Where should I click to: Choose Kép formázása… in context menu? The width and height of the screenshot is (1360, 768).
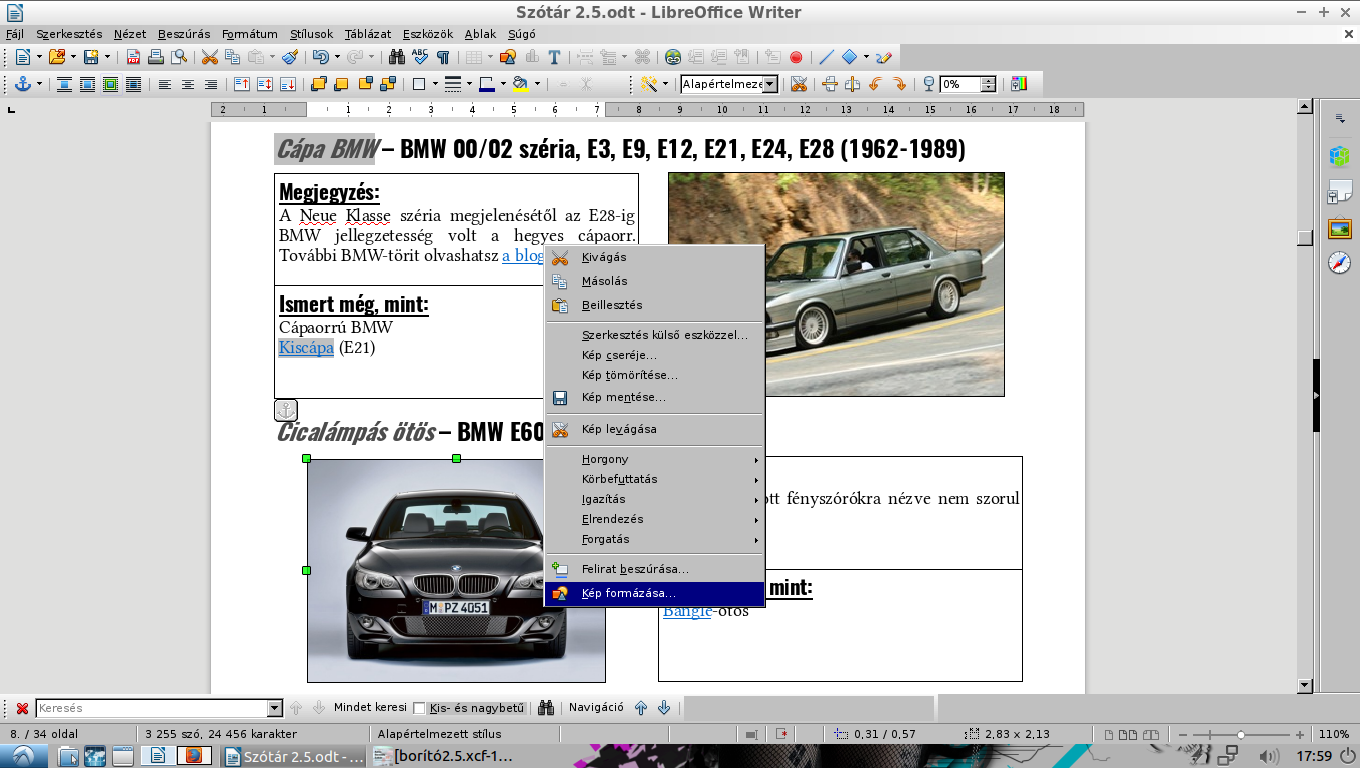654,593
